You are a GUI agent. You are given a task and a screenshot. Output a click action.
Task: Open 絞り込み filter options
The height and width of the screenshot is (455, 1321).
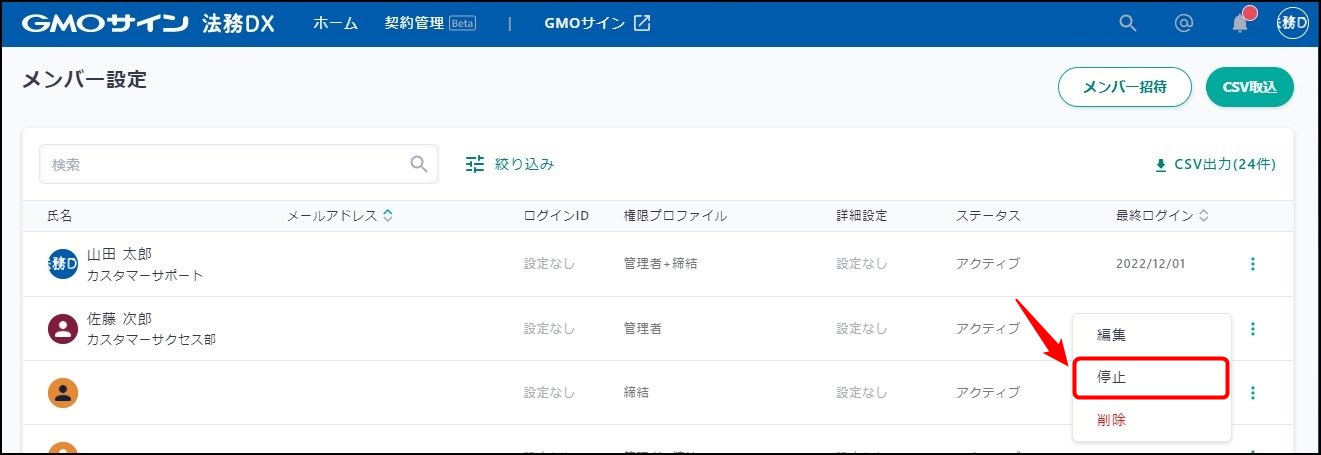click(510, 164)
